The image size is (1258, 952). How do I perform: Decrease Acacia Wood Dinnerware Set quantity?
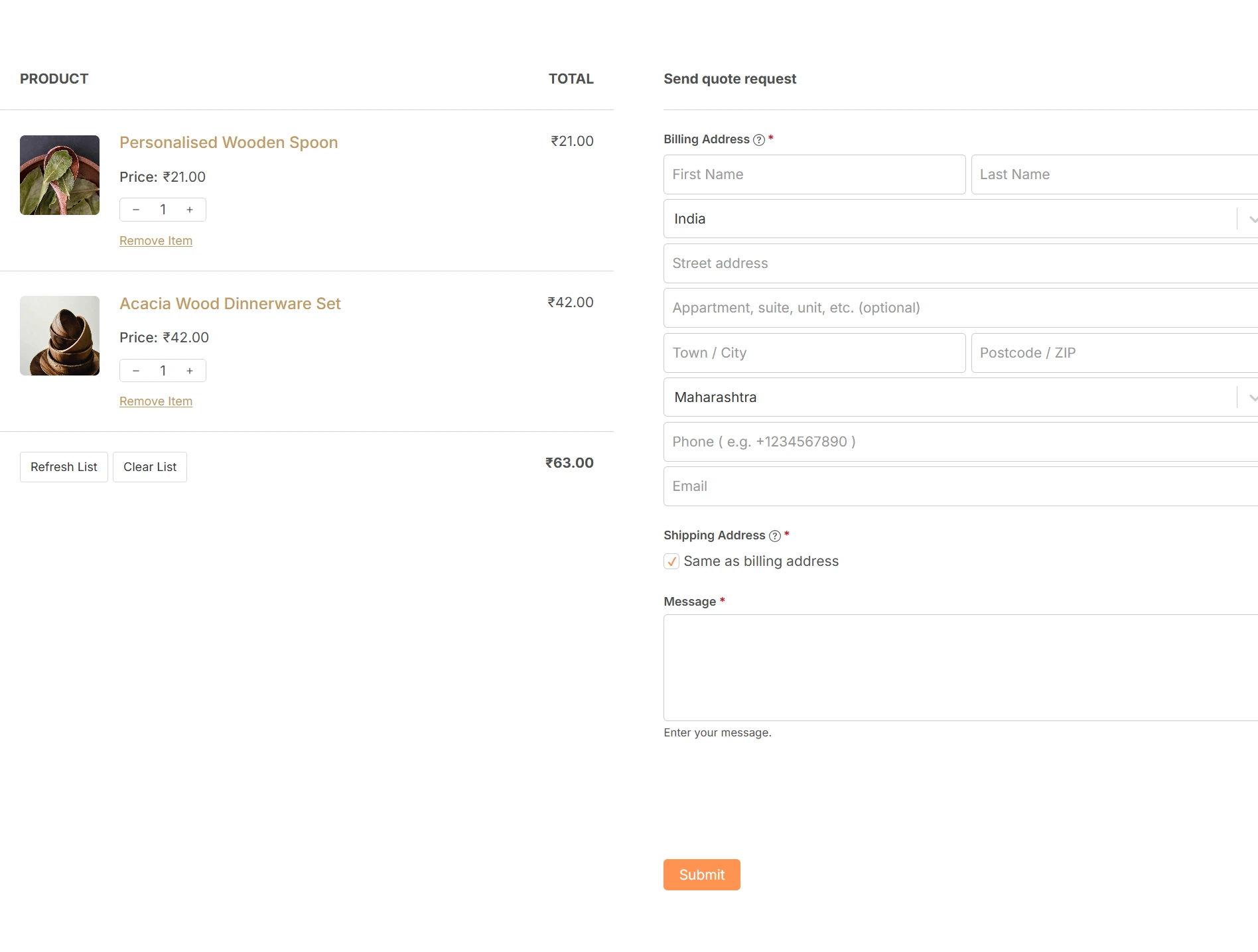pos(136,371)
